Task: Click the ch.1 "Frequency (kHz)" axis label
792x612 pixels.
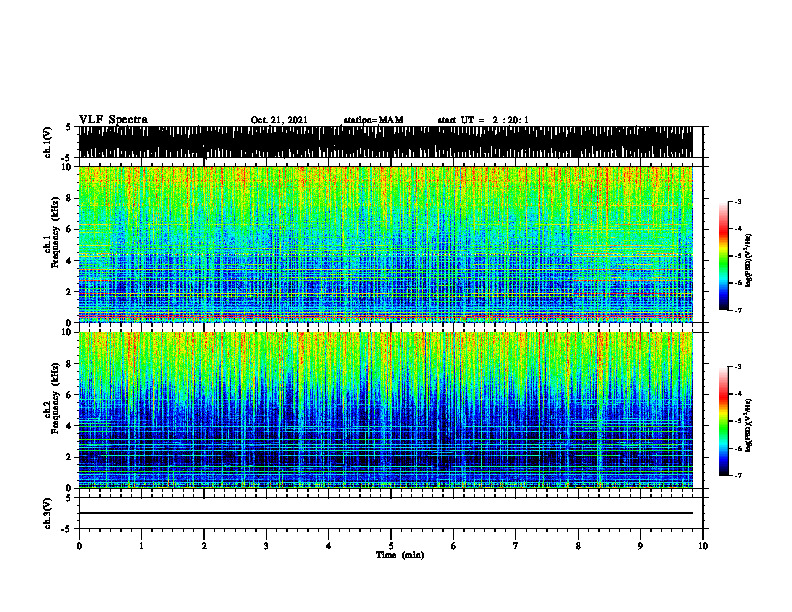Action: click(x=55, y=232)
